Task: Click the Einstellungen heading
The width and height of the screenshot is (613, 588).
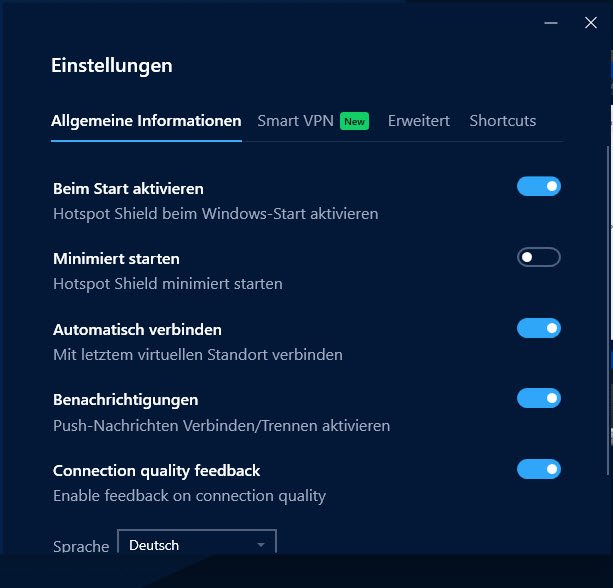Action: pos(112,66)
